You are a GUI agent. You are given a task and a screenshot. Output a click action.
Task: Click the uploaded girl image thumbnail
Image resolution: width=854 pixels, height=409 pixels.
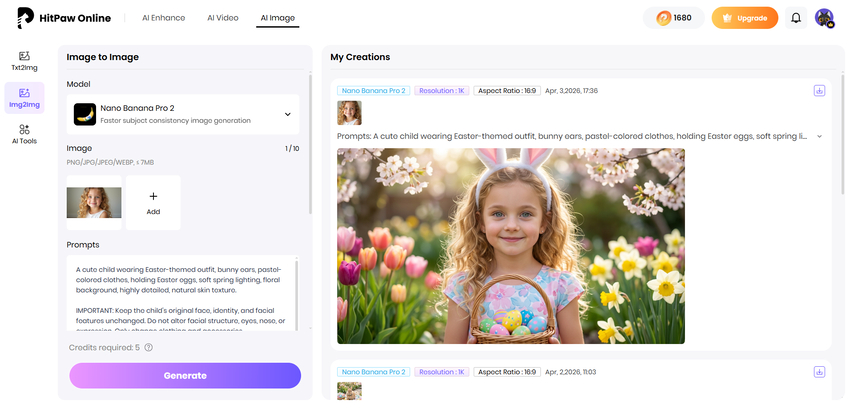click(x=94, y=203)
